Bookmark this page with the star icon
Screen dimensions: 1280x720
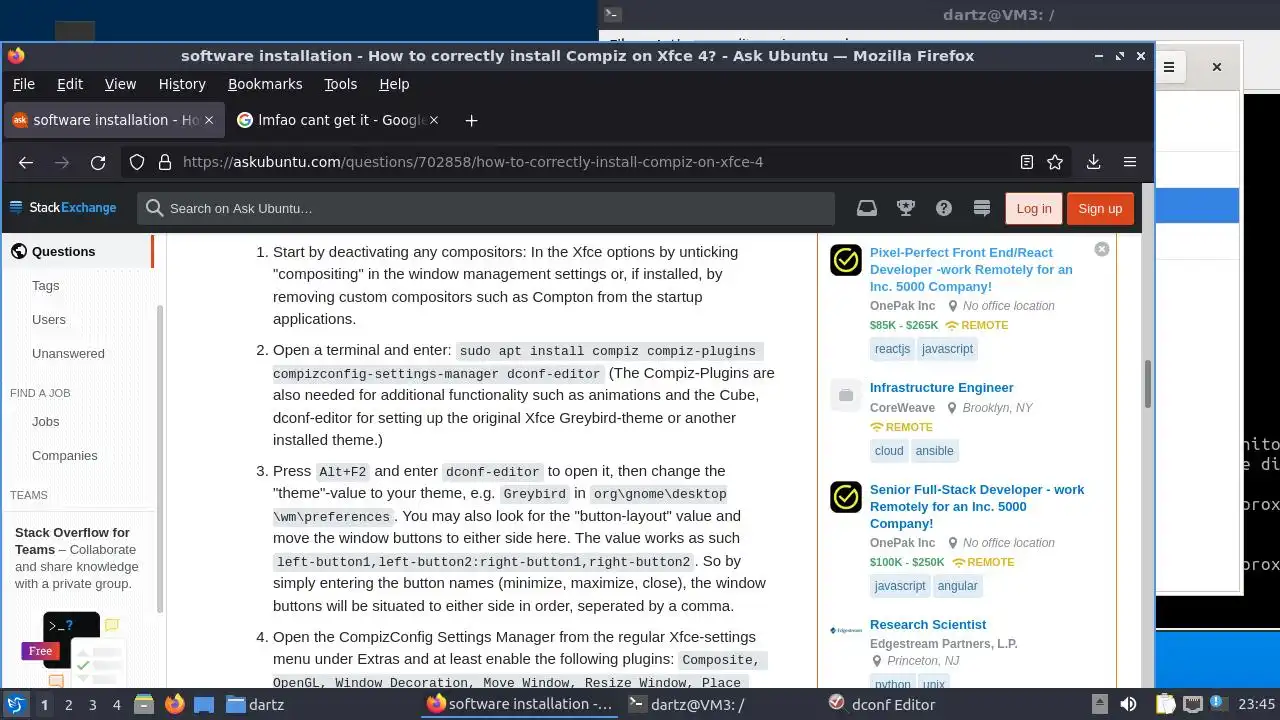pos(1055,162)
